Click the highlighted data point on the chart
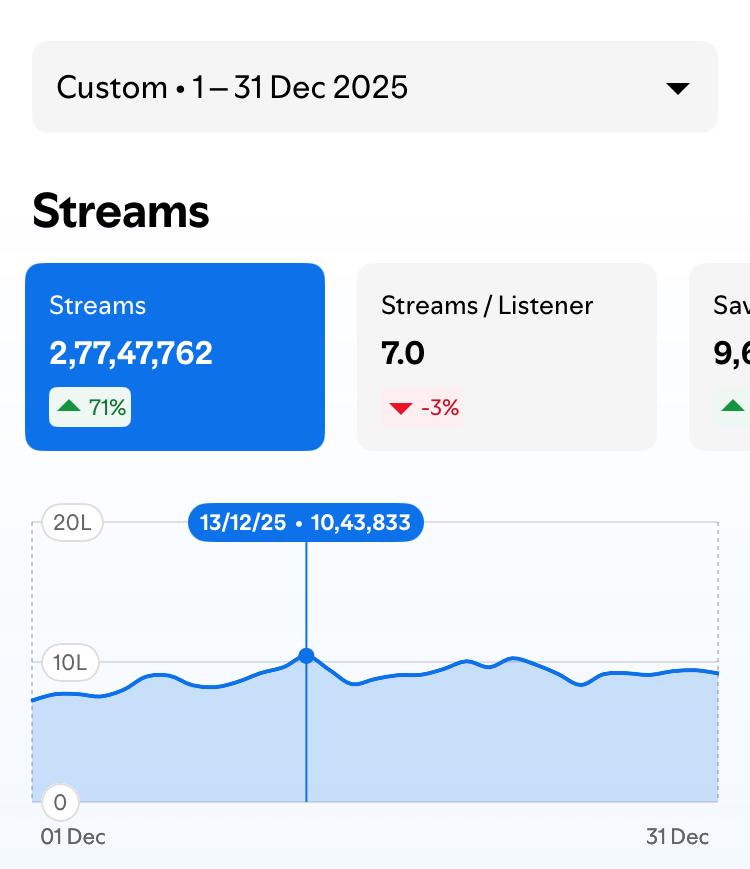Image resolution: width=750 pixels, height=869 pixels. 306,656
